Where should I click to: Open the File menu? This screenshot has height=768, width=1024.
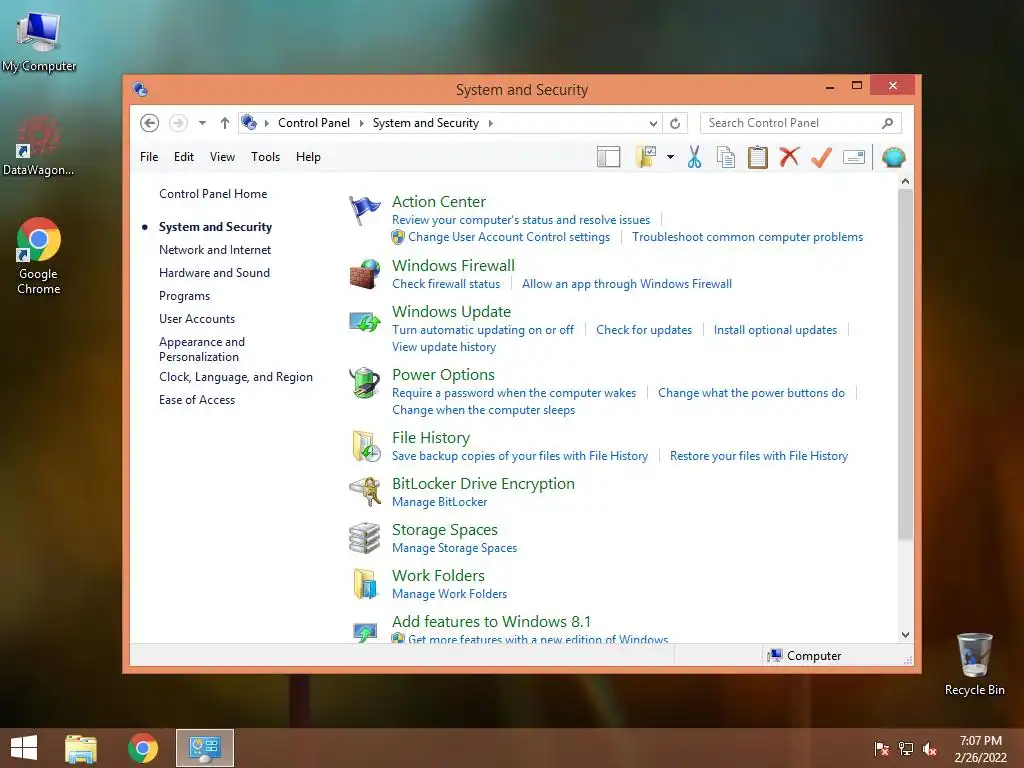click(x=149, y=157)
